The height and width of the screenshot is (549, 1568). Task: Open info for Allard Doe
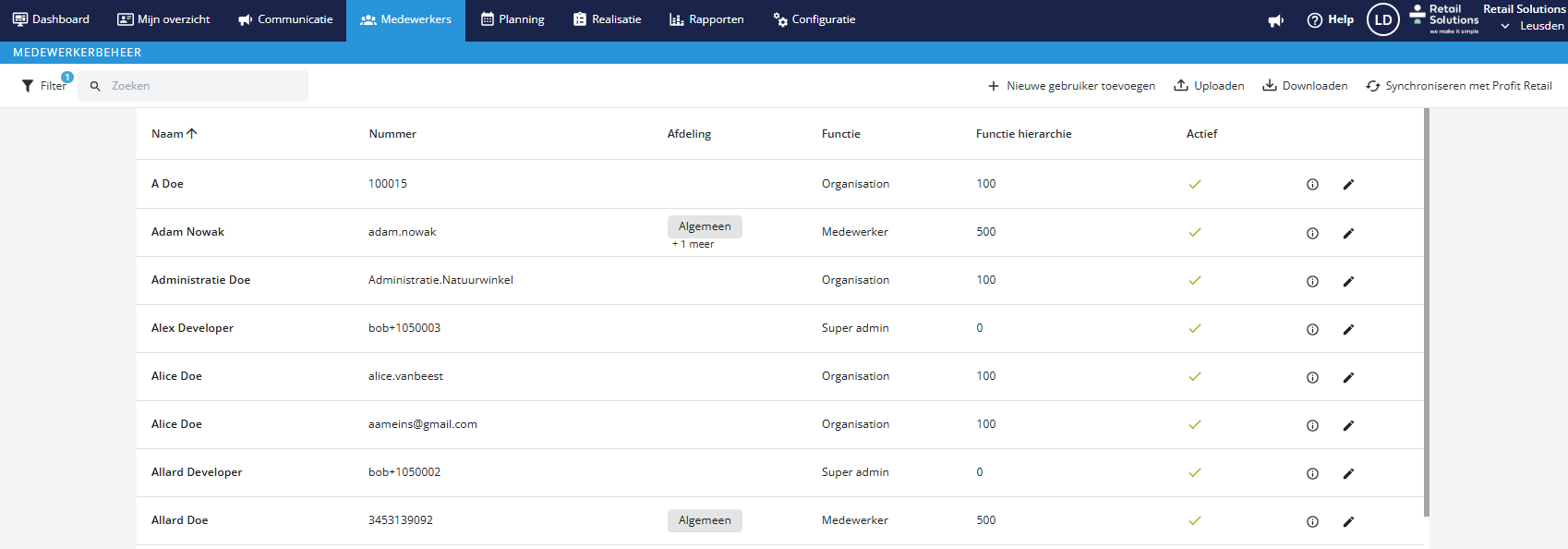click(x=1312, y=521)
